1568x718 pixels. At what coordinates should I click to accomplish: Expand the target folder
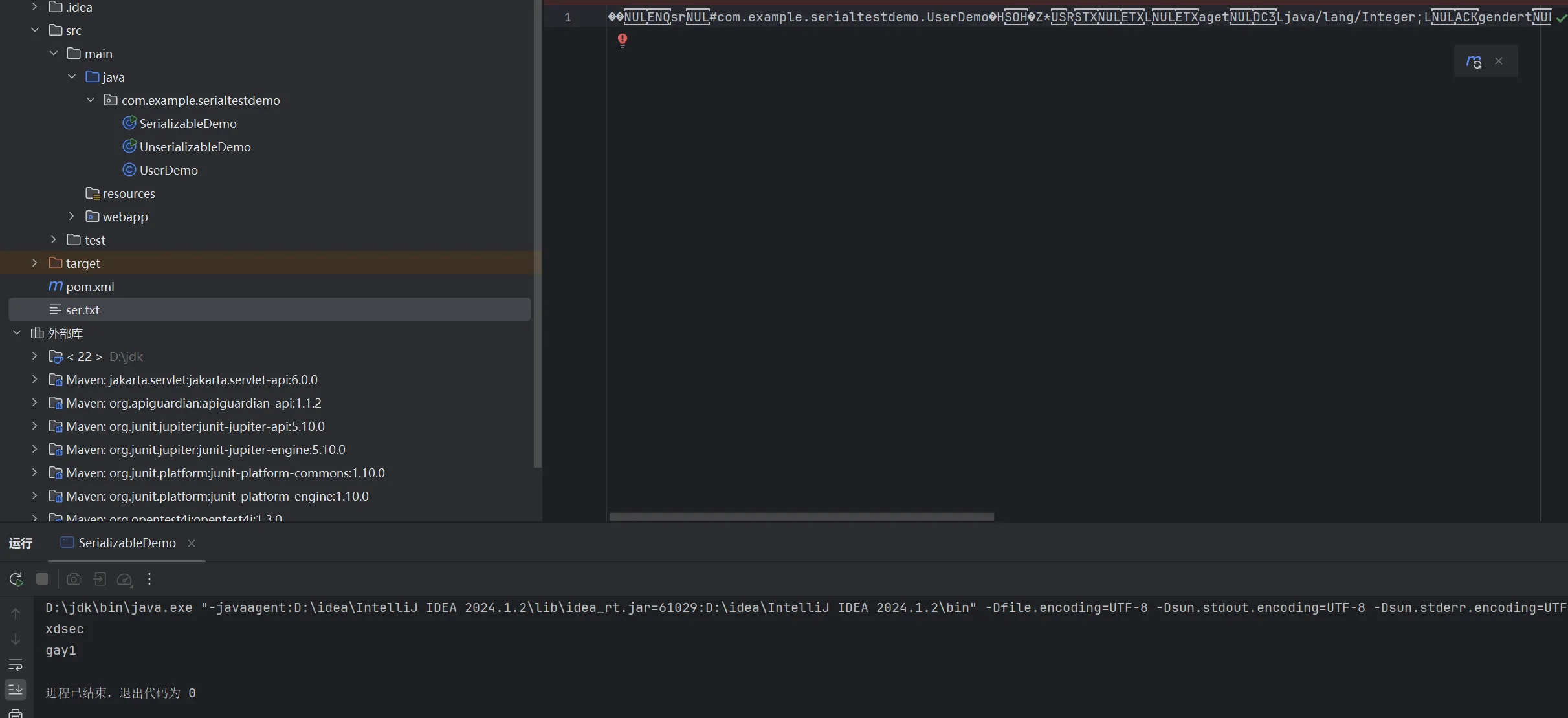click(35, 263)
